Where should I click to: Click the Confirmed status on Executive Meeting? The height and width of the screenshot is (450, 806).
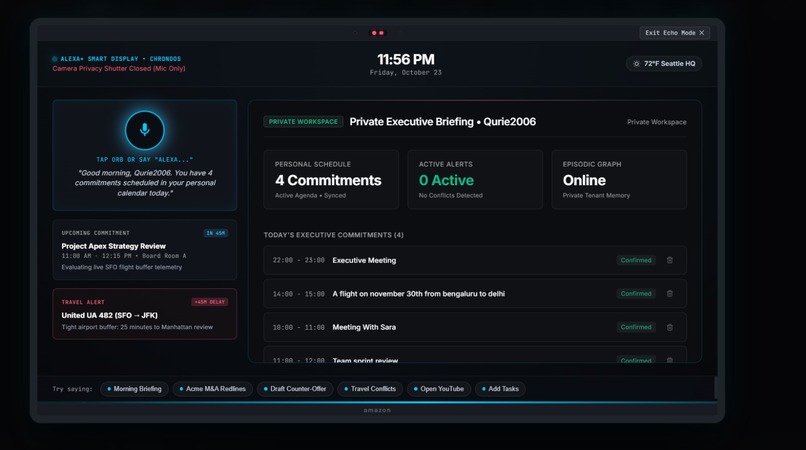pyautogui.click(x=636, y=260)
